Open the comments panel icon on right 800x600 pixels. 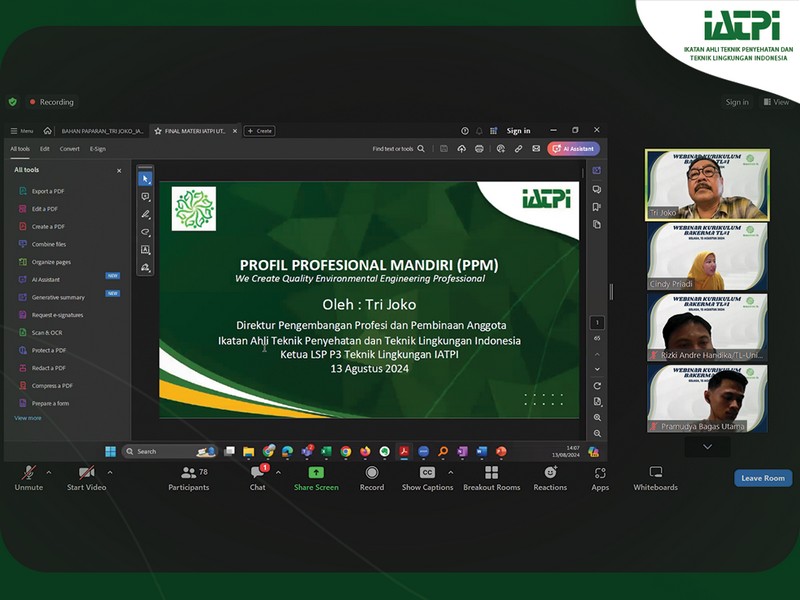596,189
